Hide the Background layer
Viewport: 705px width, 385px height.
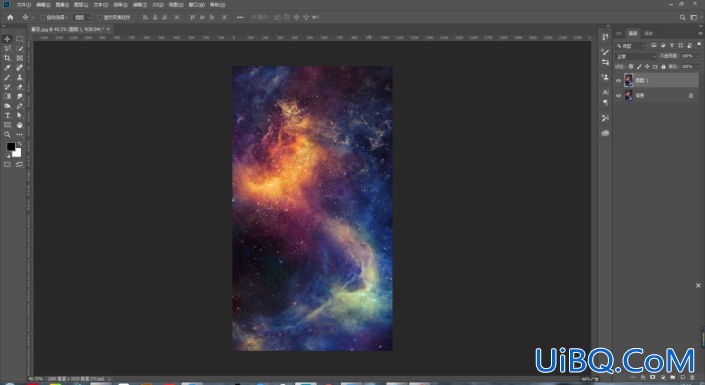(619, 95)
